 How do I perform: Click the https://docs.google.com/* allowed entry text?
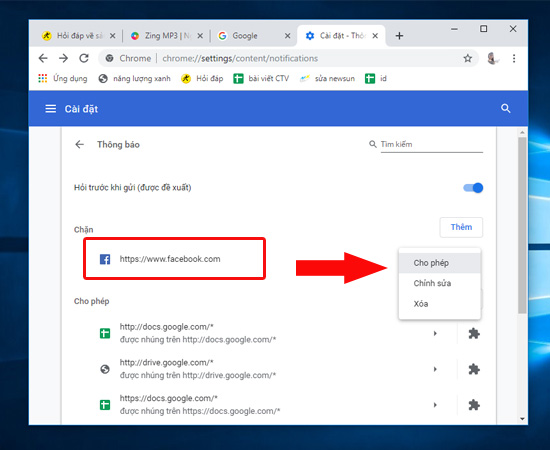[169, 398]
